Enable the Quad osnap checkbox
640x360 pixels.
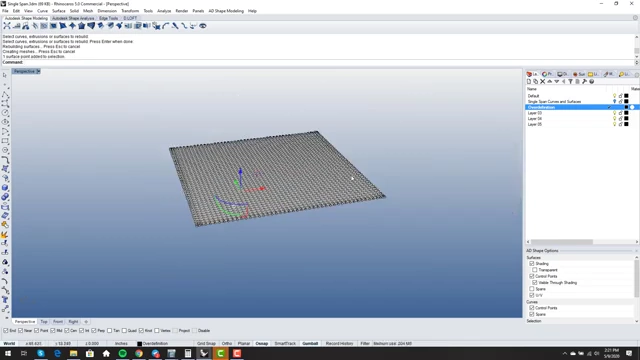124,331
